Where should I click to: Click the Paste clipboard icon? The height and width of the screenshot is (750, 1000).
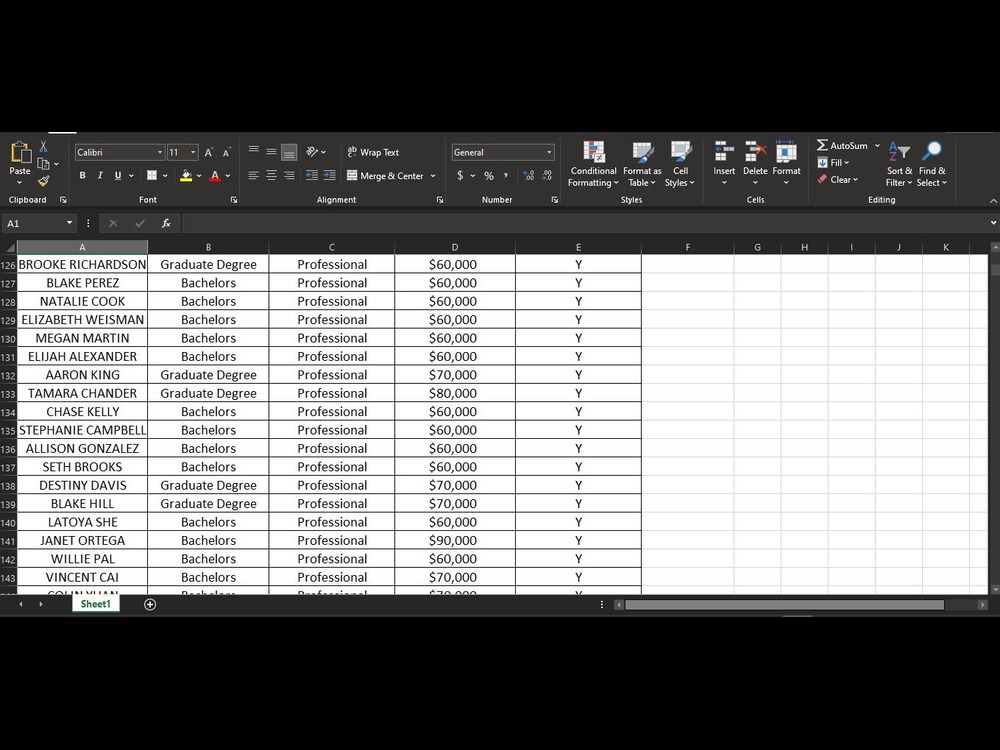[20, 152]
